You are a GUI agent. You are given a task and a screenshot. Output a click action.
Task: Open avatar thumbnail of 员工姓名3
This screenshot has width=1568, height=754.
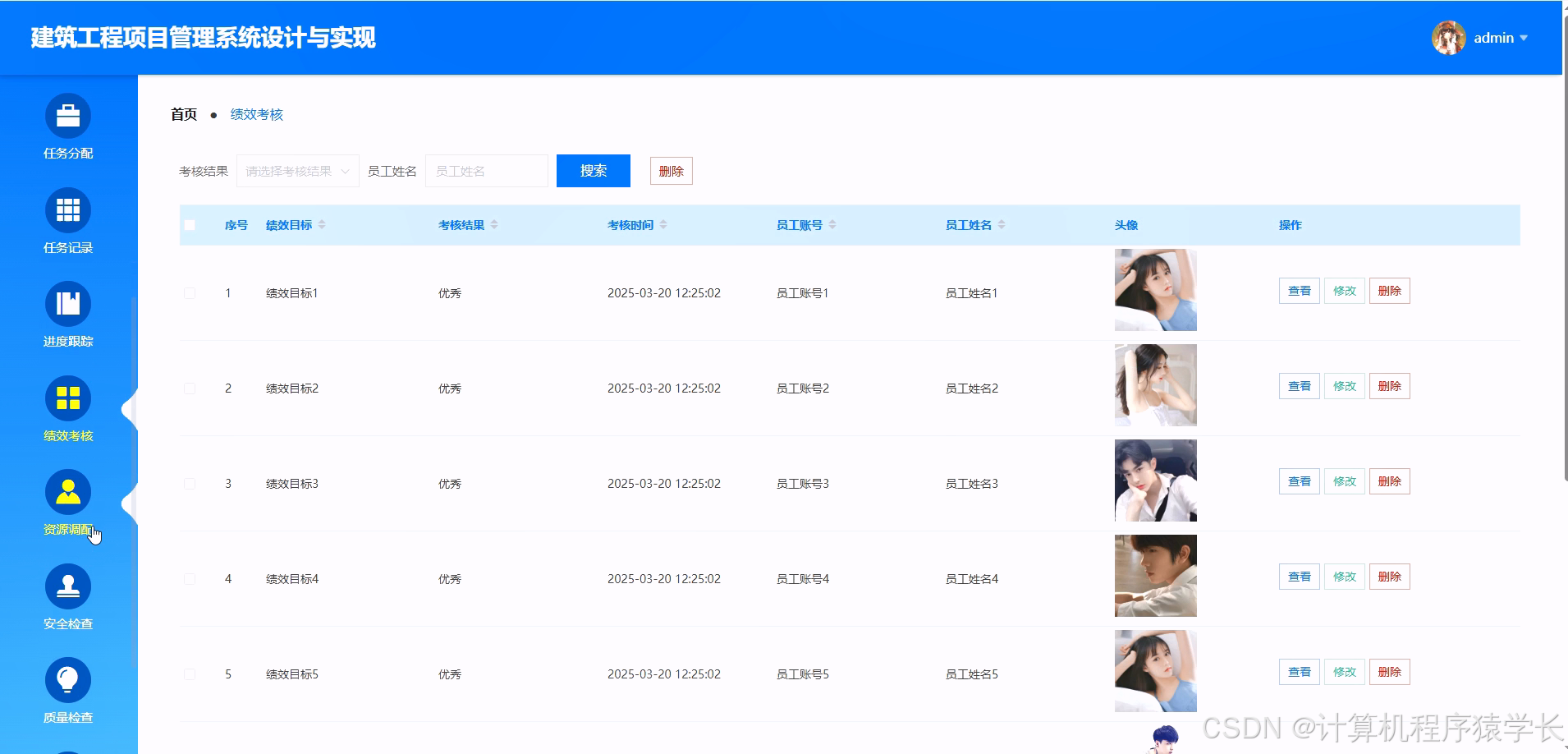click(x=1156, y=480)
